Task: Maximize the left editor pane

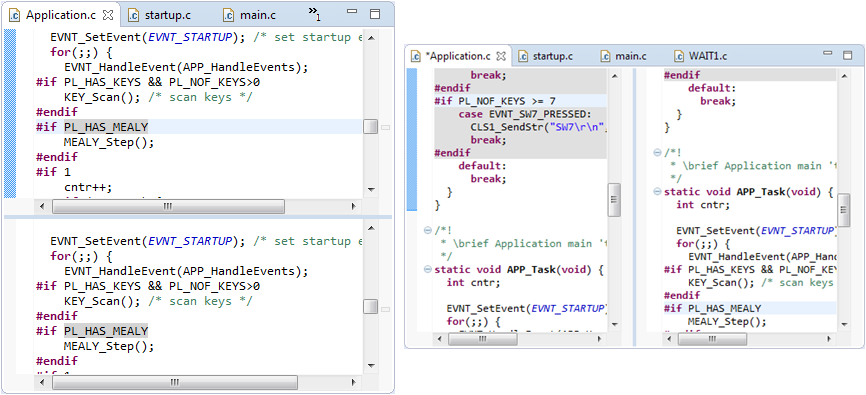Action: point(375,14)
